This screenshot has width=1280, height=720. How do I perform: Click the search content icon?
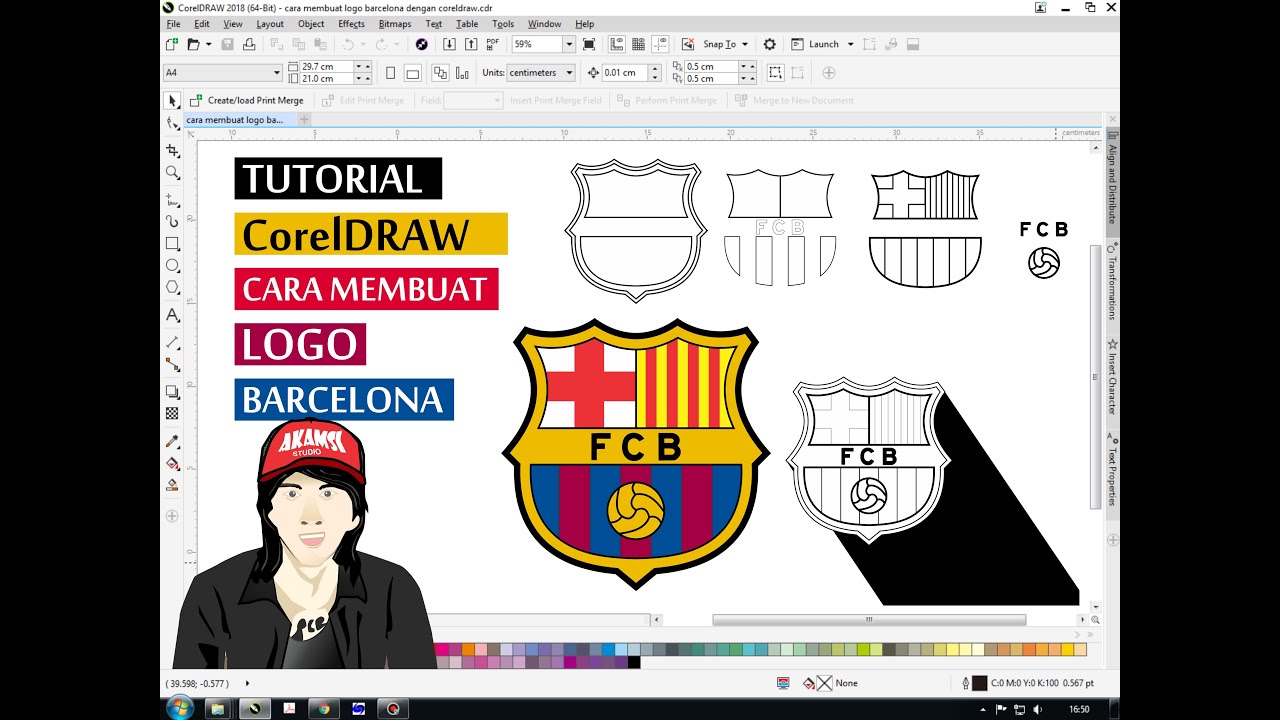point(421,44)
